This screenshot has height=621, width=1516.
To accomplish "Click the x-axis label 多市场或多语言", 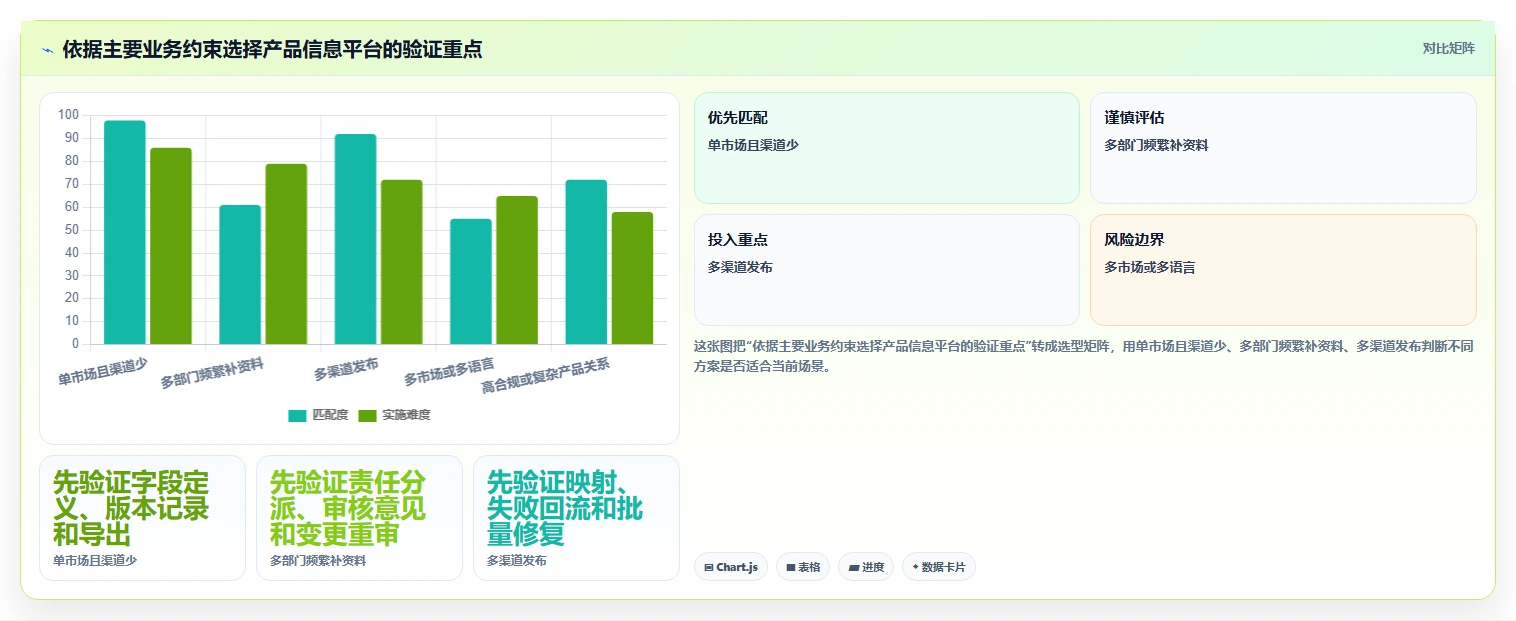I will 449,372.
